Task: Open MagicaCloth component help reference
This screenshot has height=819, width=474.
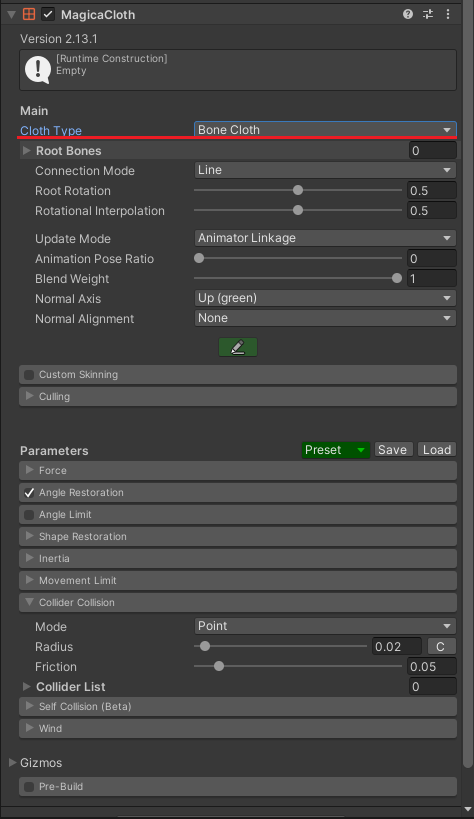Action: click(x=408, y=14)
